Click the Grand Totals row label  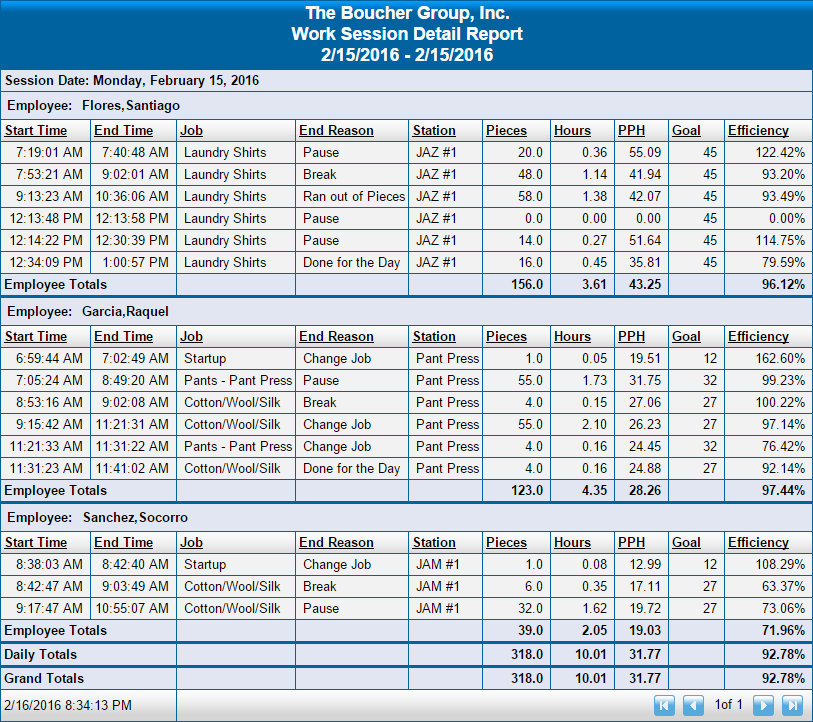[x=44, y=678]
